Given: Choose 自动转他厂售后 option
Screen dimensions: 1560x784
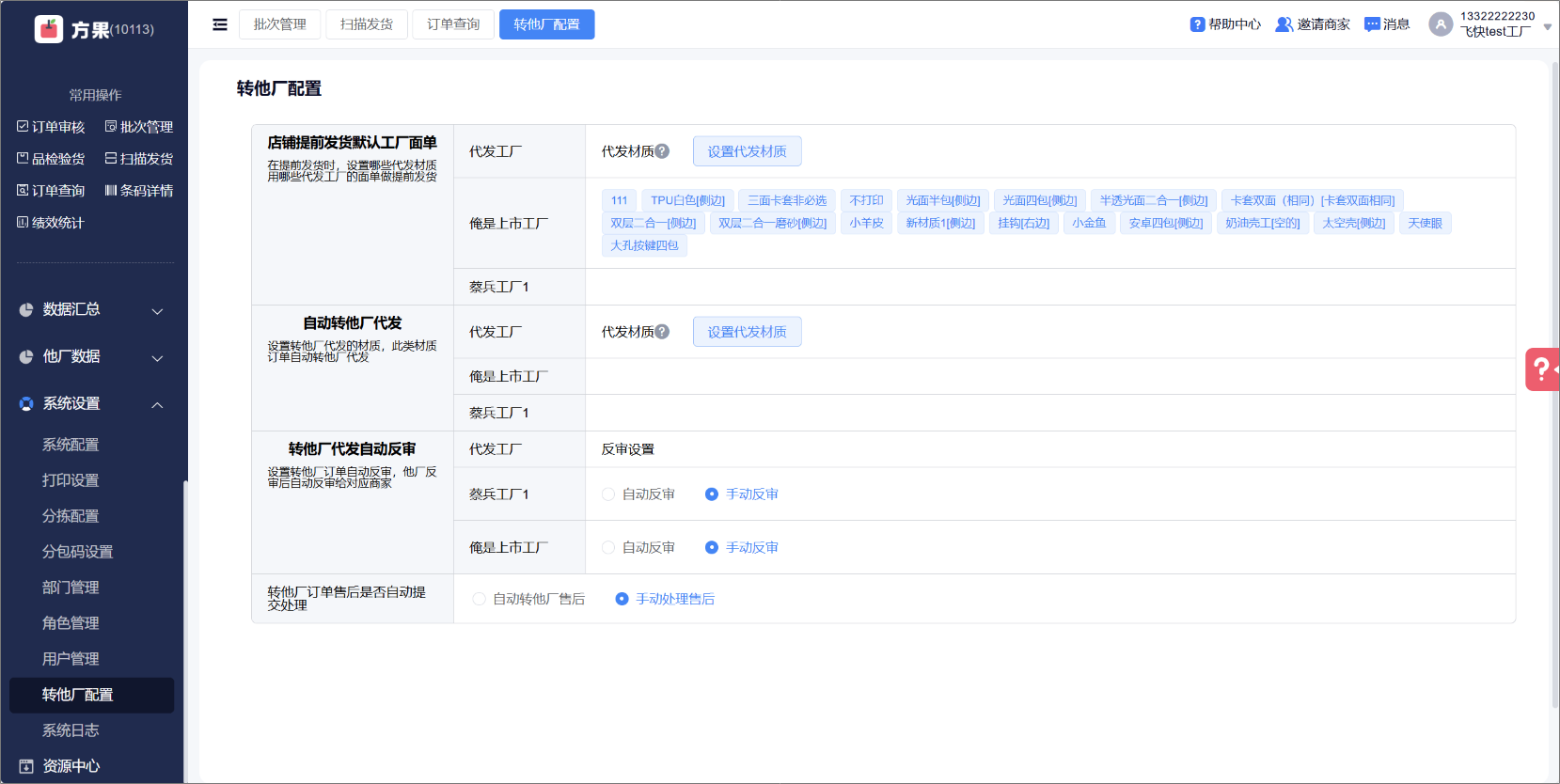Looking at the screenshot, I should click(x=480, y=599).
